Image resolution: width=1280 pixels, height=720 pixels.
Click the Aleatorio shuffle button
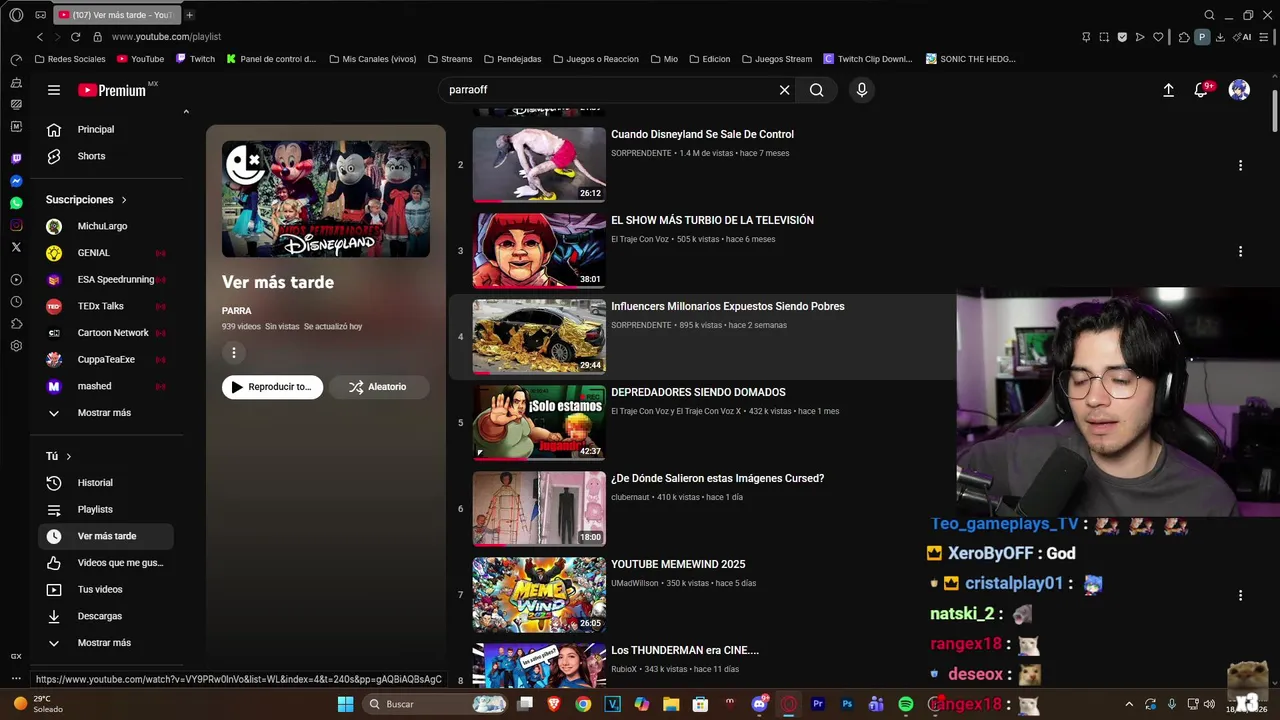click(x=379, y=387)
